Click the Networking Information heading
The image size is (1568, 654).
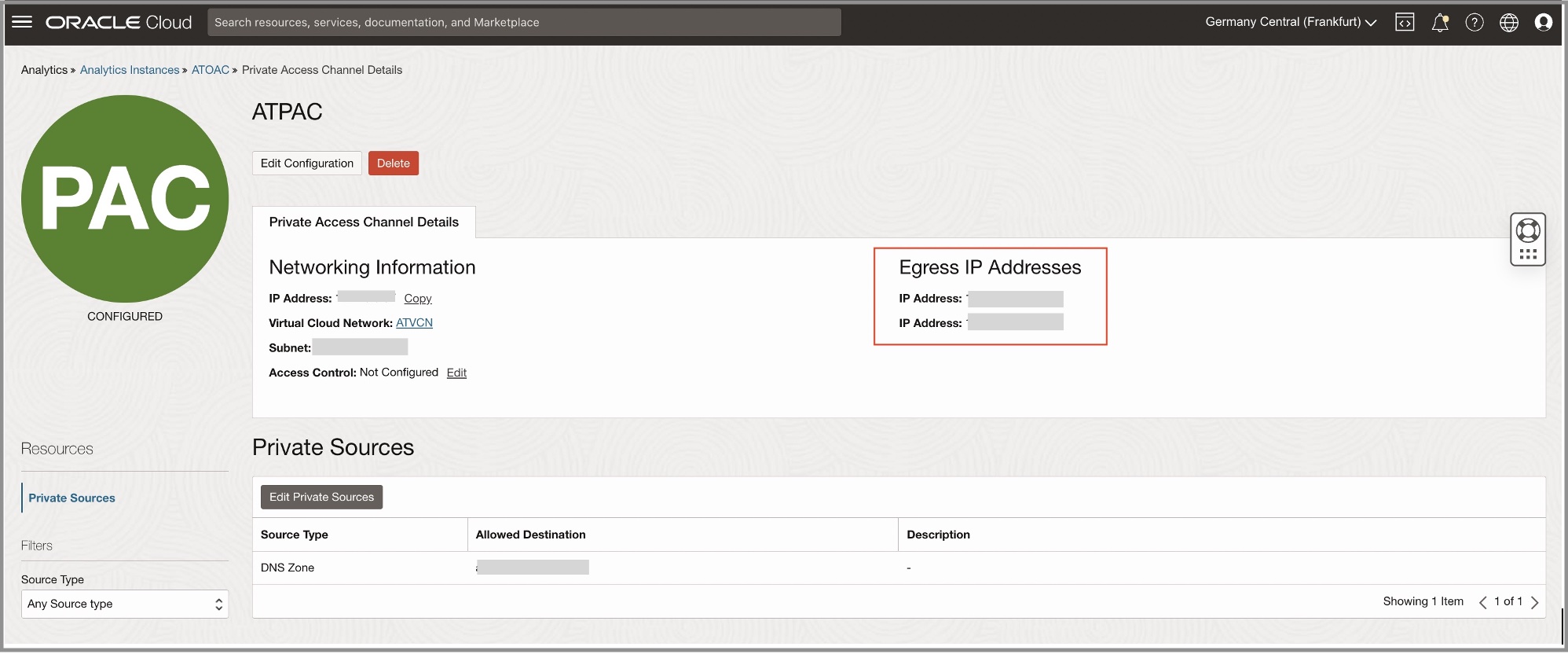coord(372,267)
